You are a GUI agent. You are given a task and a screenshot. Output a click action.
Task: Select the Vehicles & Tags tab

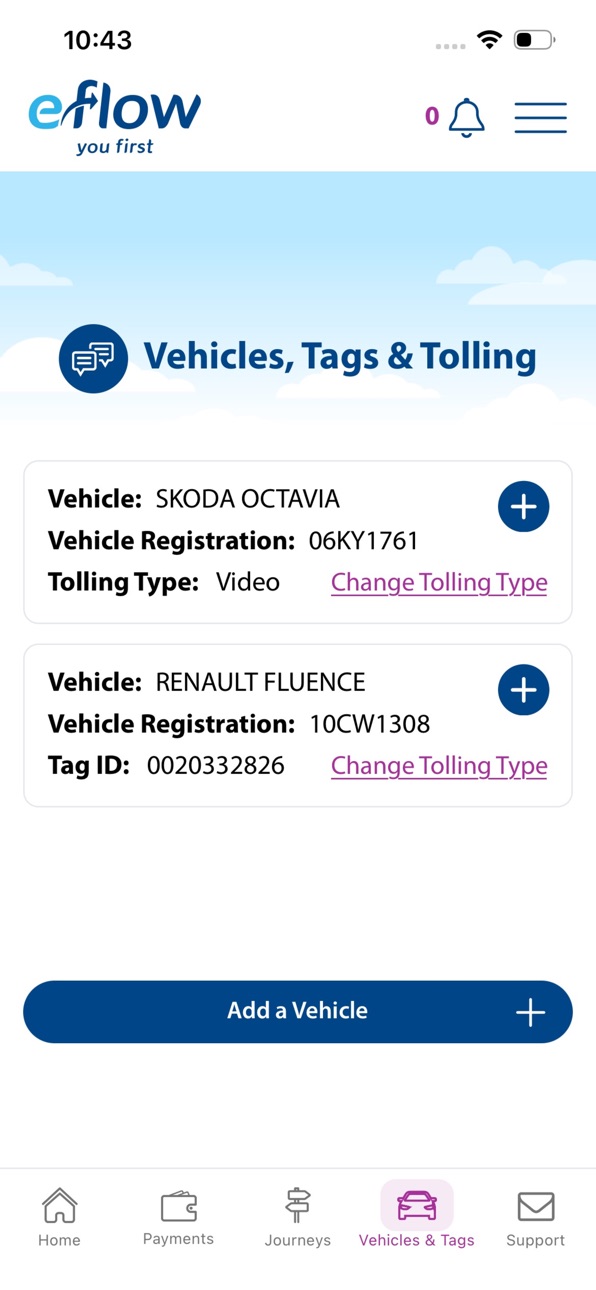point(417,1215)
